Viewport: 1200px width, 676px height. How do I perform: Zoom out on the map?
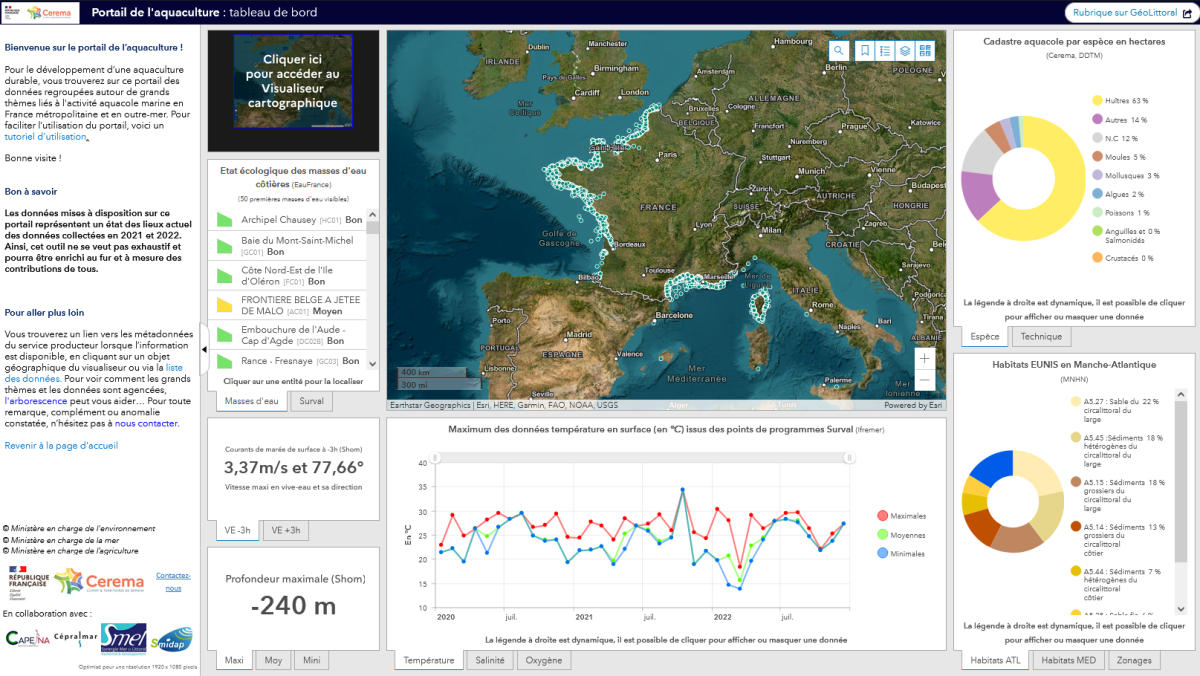(x=924, y=381)
